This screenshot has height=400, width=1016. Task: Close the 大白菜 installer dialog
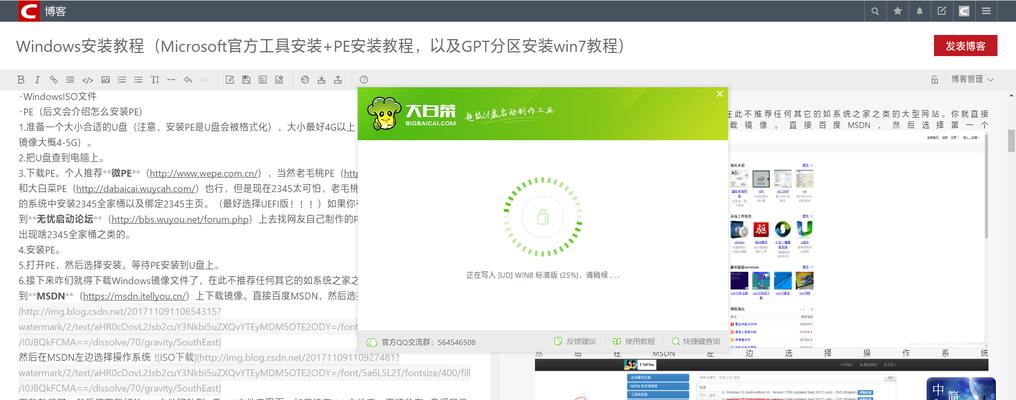click(x=719, y=94)
